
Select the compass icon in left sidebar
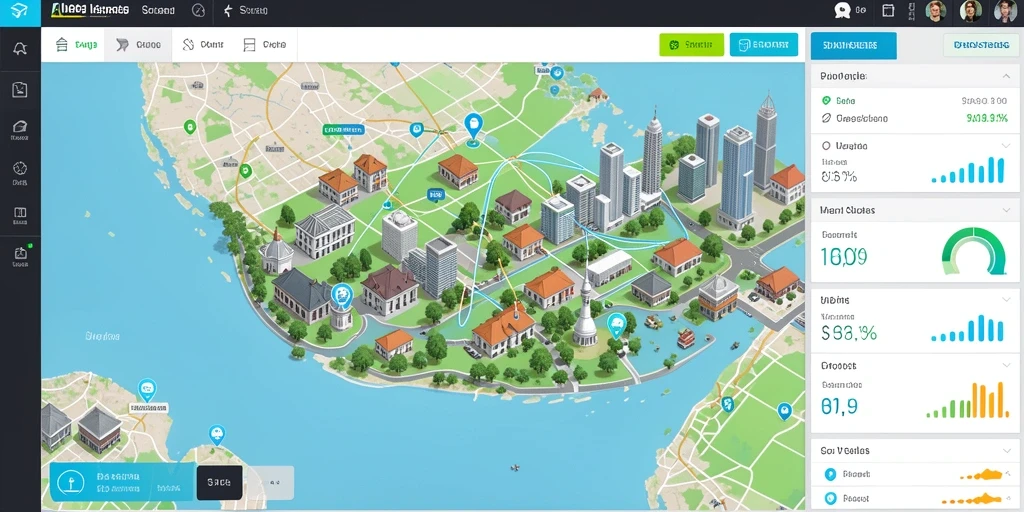(x=20, y=168)
